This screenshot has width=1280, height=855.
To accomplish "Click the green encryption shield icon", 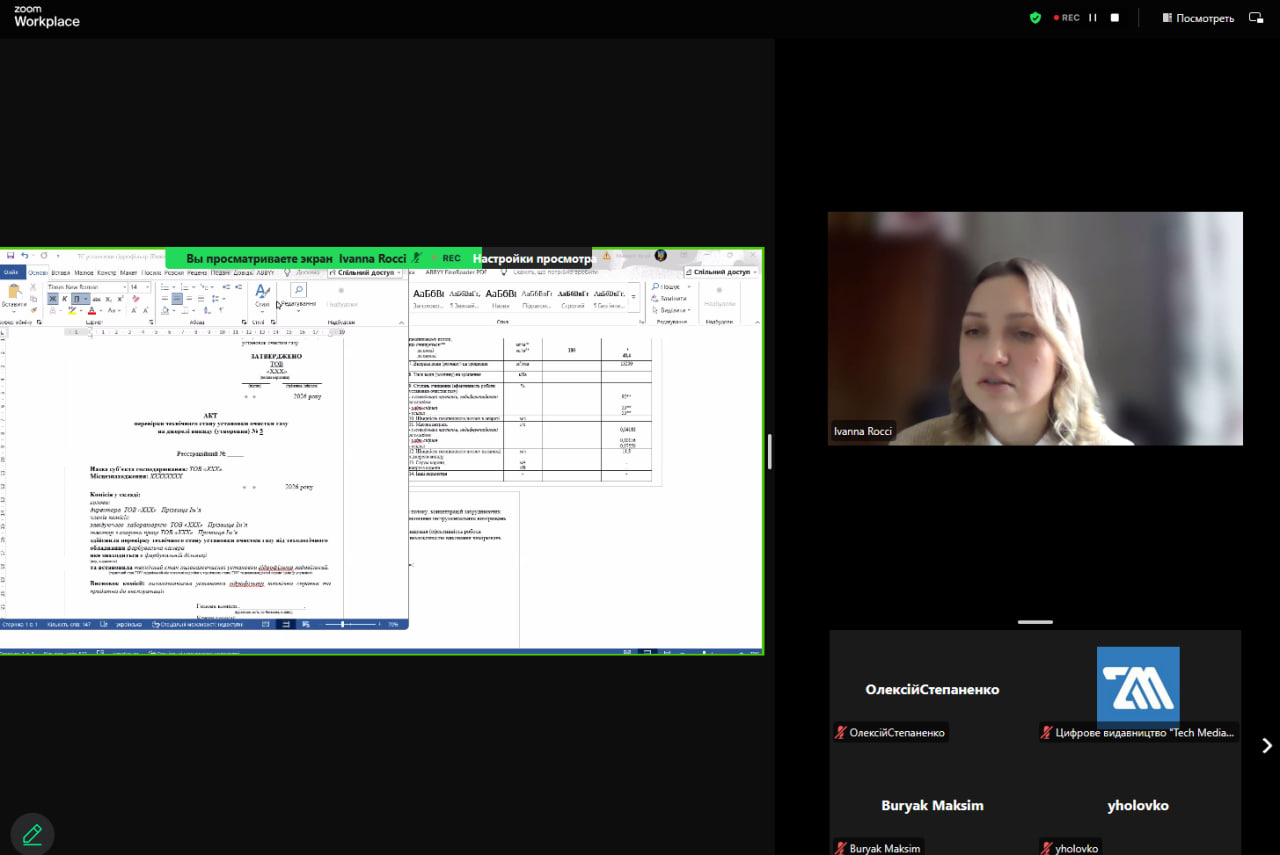I will 1035,18.
